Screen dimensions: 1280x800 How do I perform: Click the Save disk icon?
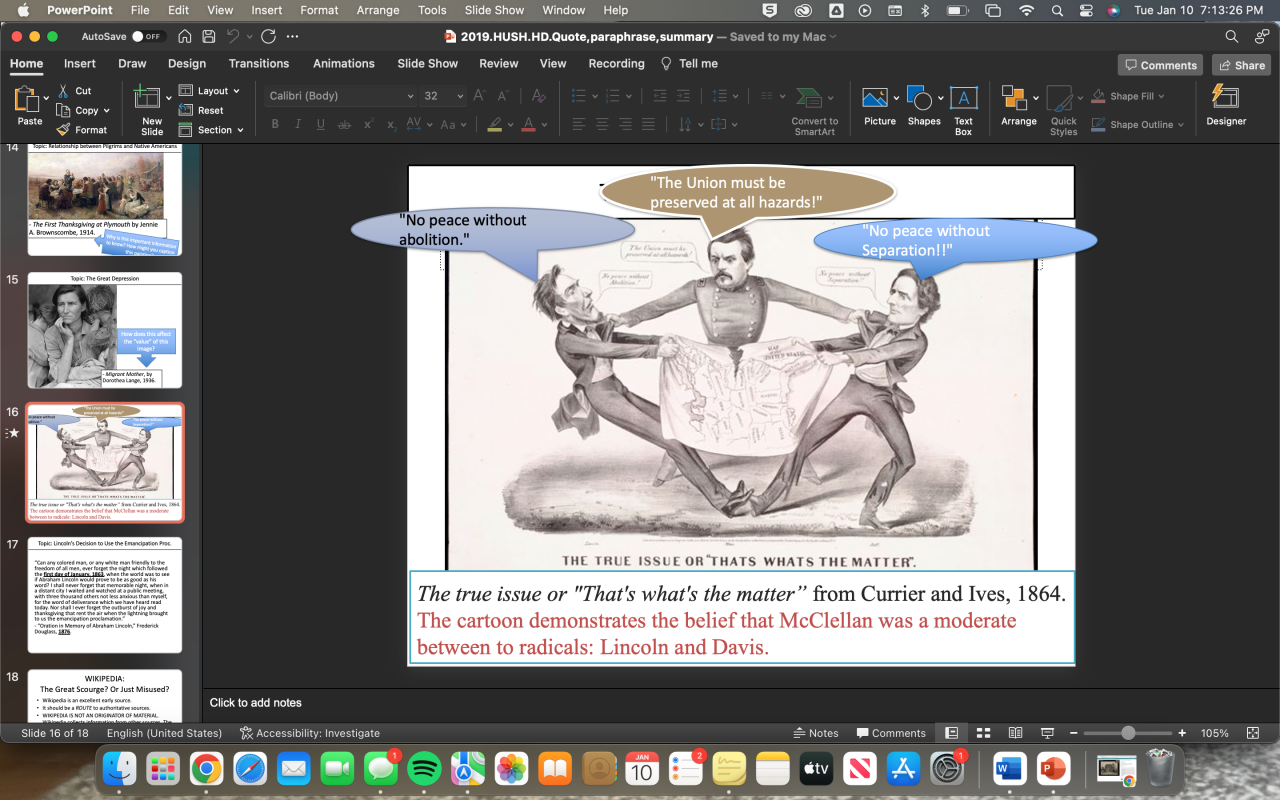click(209, 37)
